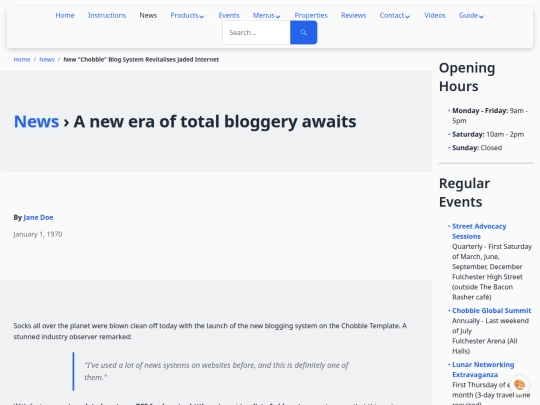Open Lunar Networking Extravaganza event link
540x405 pixels.
pos(483,369)
